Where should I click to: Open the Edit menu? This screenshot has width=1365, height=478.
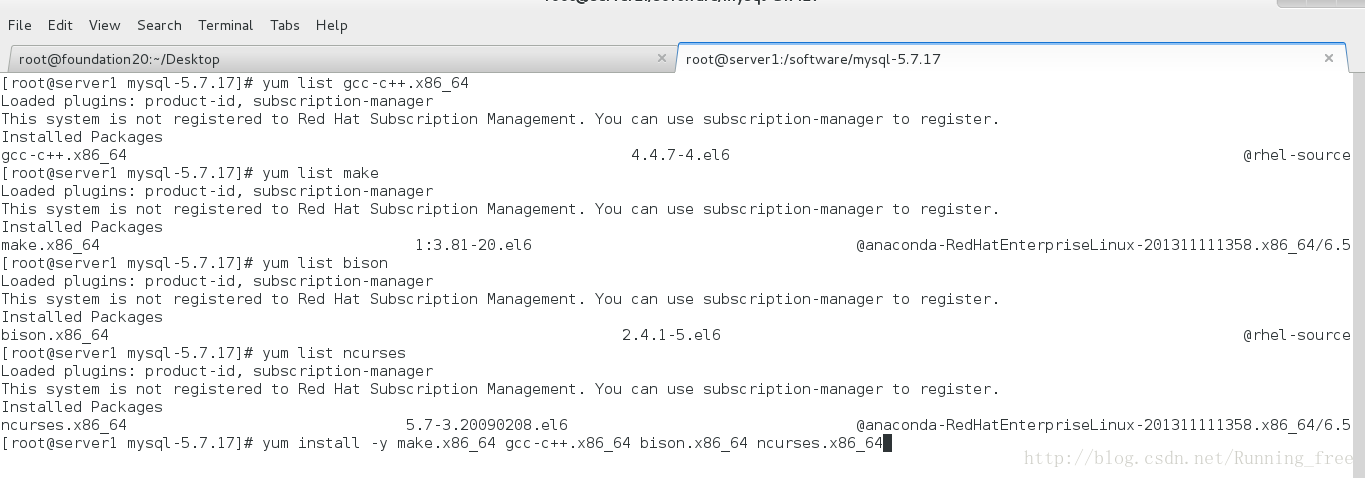(x=60, y=25)
